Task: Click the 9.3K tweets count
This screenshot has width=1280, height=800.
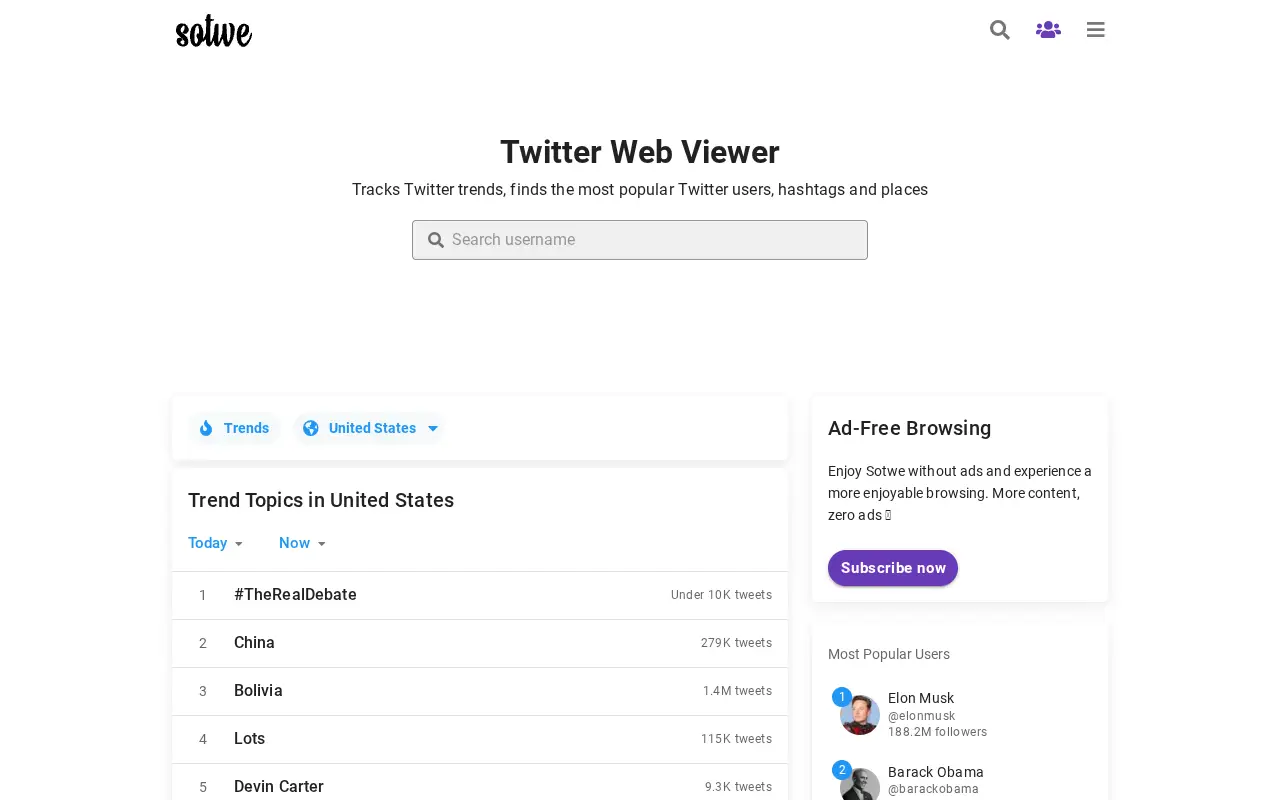Action: (x=738, y=787)
